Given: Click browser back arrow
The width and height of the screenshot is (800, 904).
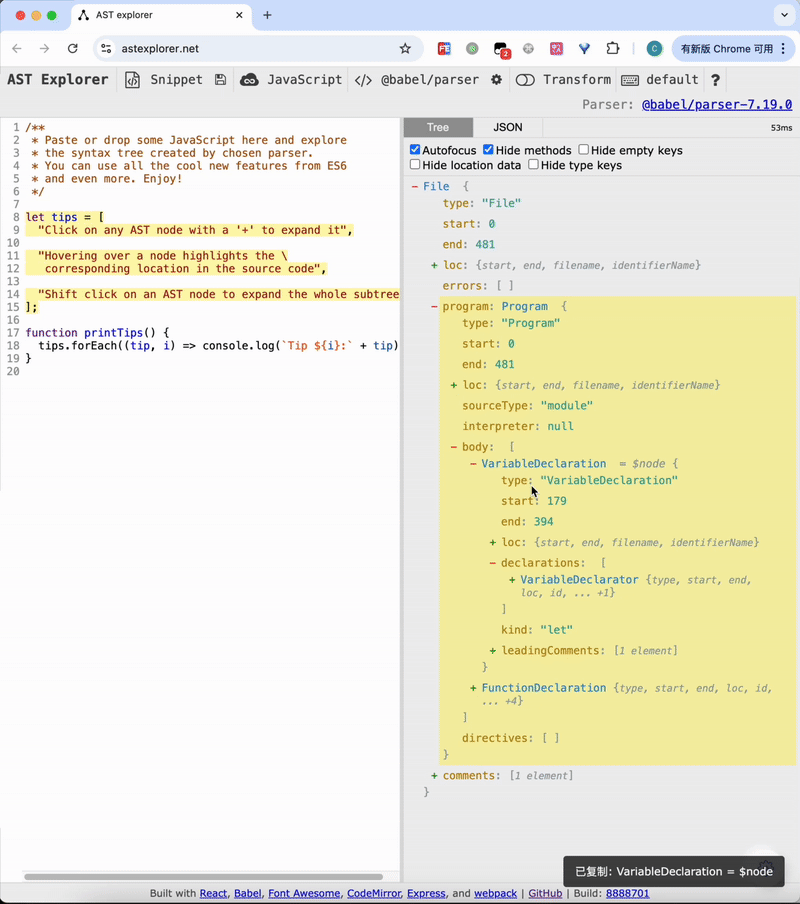Looking at the screenshot, I should pyautogui.click(x=17, y=48).
